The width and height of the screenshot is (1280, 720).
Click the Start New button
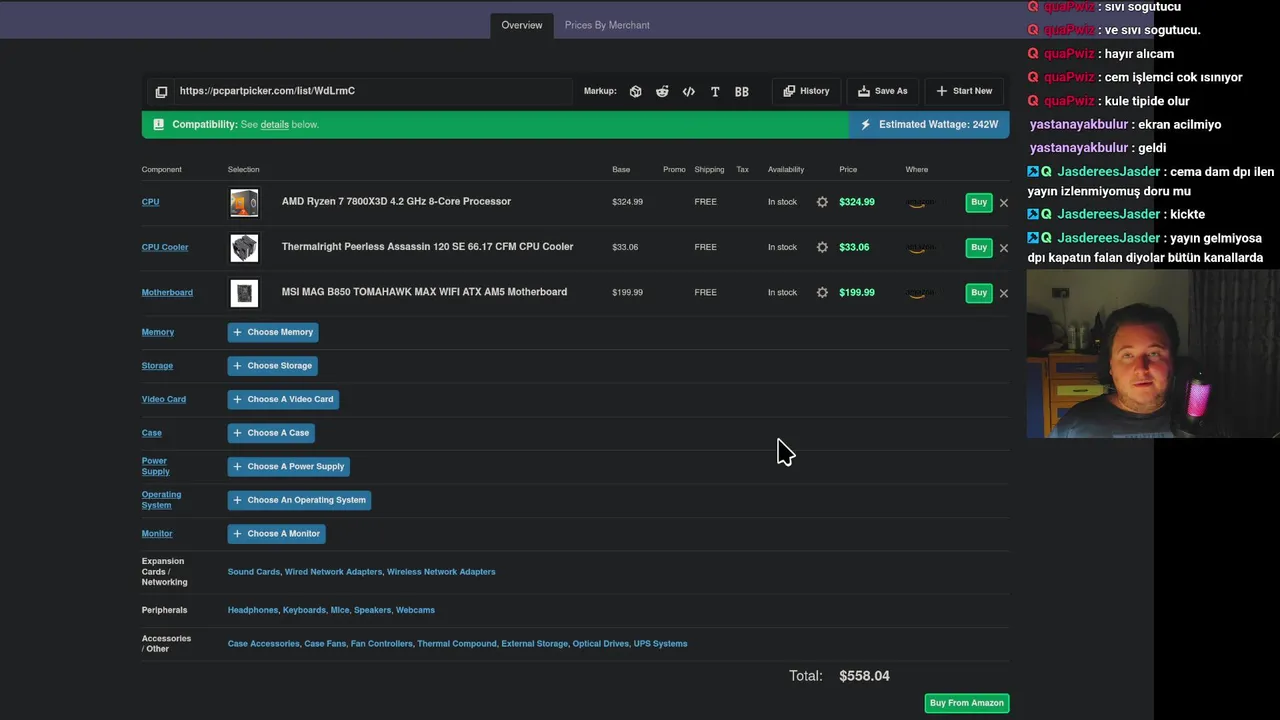click(x=964, y=91)
